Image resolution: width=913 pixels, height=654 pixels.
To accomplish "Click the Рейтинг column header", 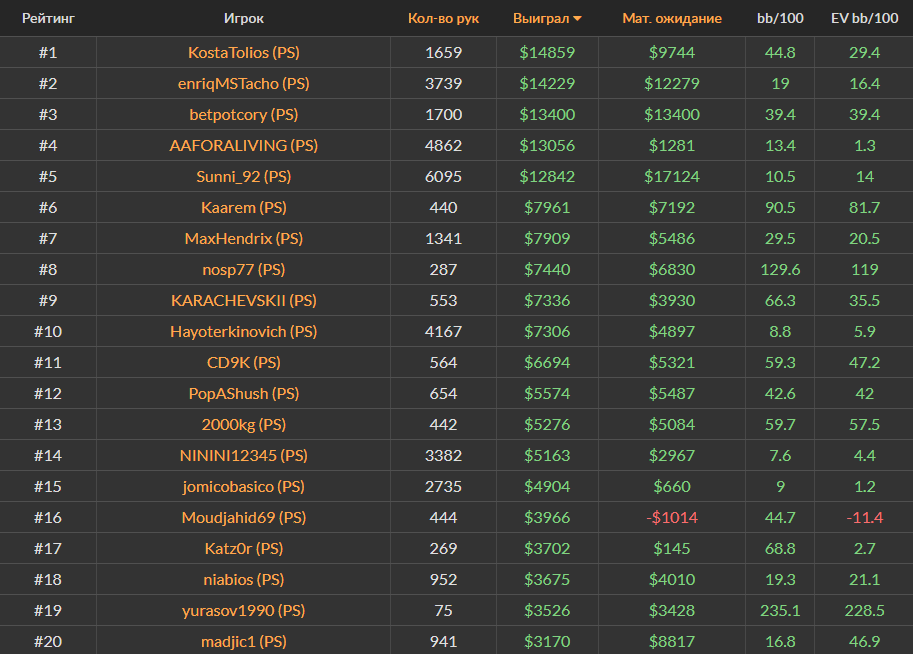I will (x=48, y=19).
